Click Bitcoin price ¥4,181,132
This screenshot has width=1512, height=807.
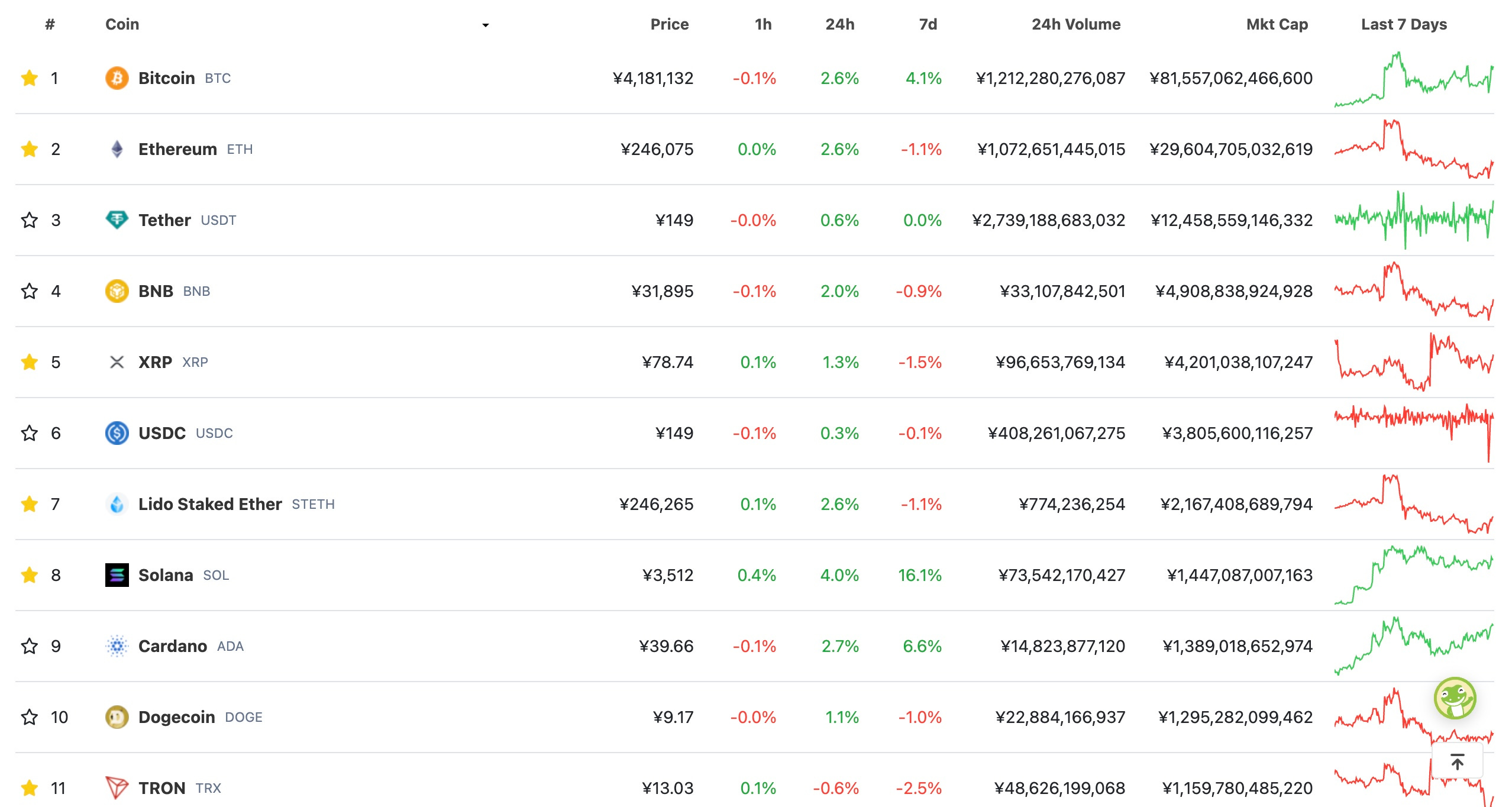(653, 78)
